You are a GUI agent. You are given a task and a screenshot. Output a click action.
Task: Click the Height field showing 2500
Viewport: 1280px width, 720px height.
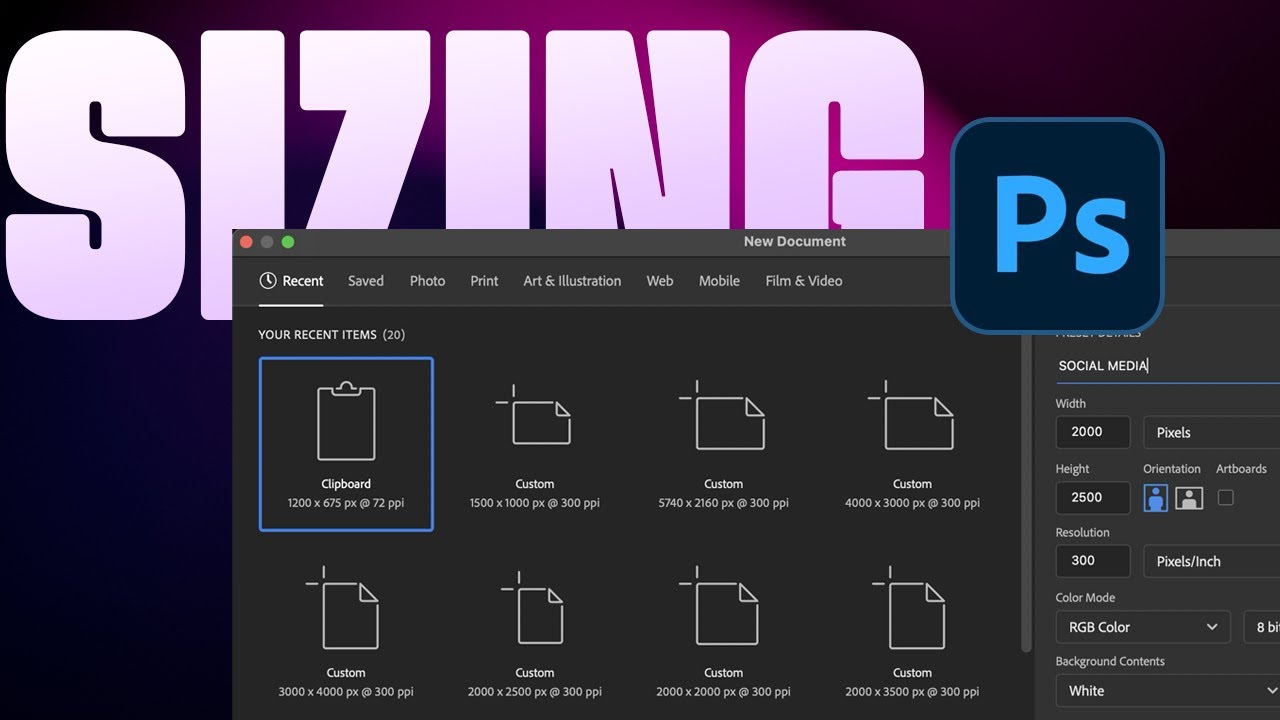click(1093, 497)
